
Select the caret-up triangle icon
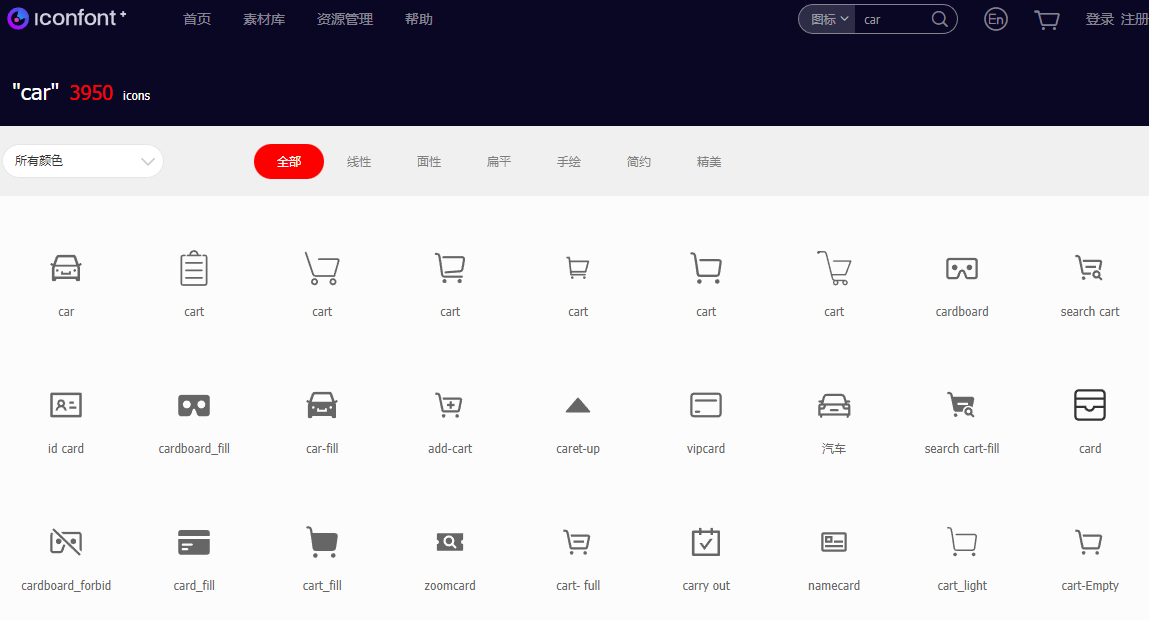click(x=578, y=405)
